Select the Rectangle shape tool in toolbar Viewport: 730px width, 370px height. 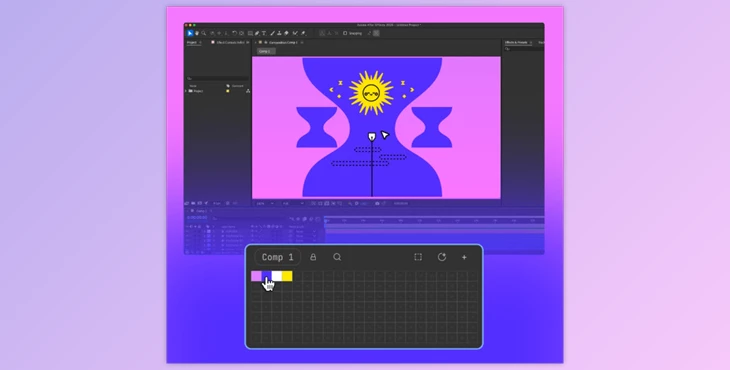tap(250, 33)
